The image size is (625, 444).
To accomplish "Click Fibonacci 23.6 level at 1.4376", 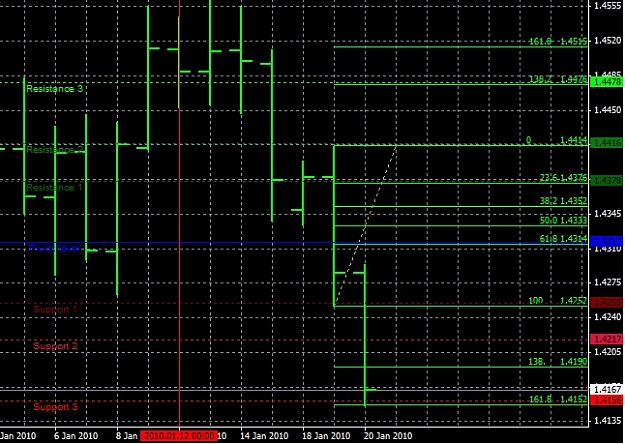I will (563, 178).
